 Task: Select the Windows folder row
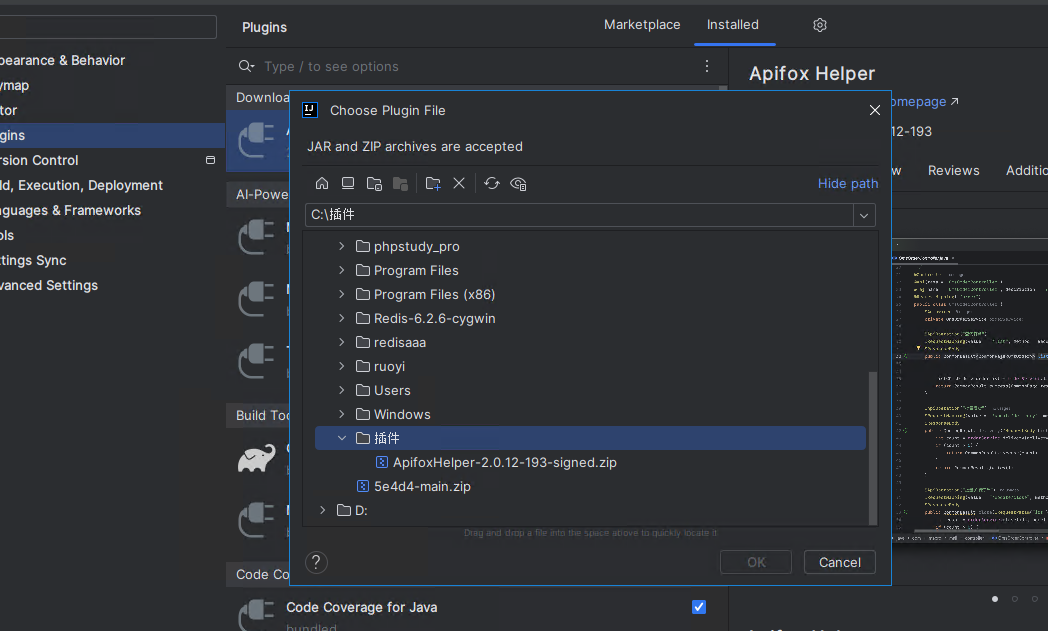(x=590, y=414)
